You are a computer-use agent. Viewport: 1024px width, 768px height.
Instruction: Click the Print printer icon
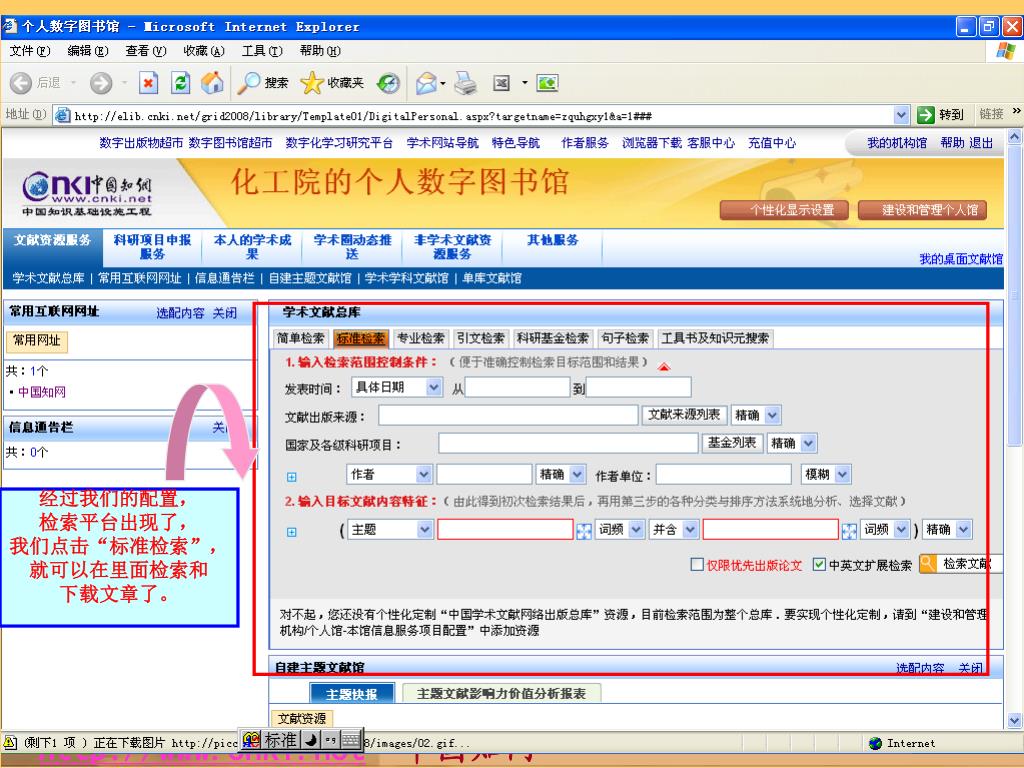[x=466, y=83]
